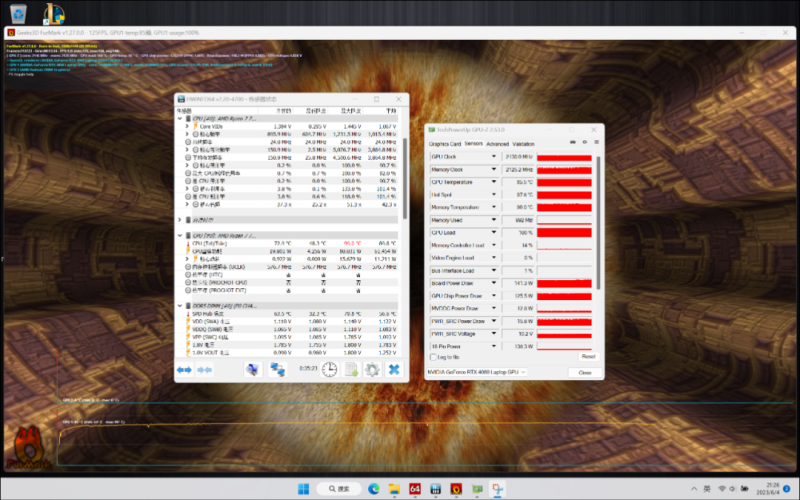Click the HWiNFO blue X close-sensors icon
The width and height of the screenshot is (800, 500).
click(394, 369)
